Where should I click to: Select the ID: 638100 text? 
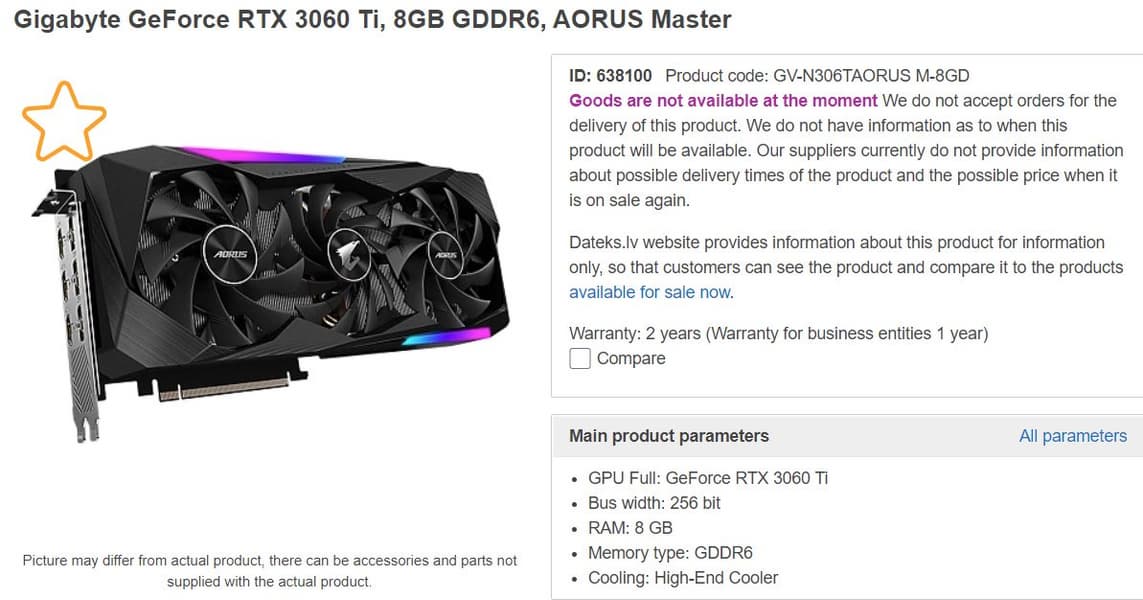[x=610, y=76]
